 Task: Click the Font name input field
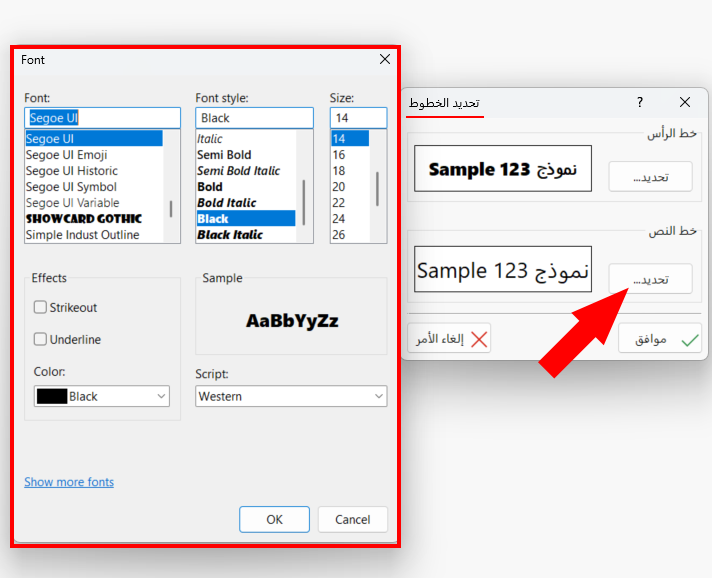coord(102,118)
